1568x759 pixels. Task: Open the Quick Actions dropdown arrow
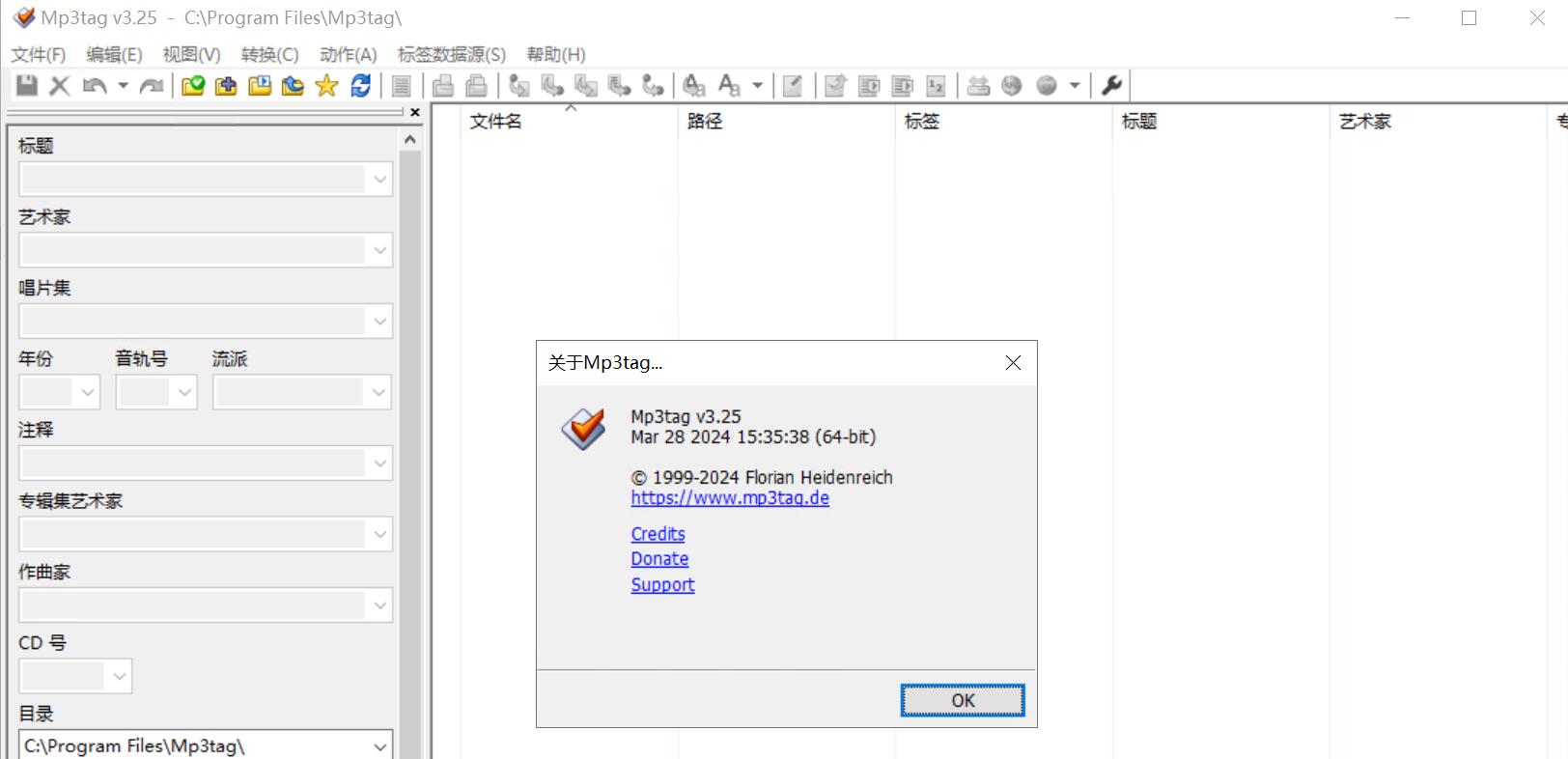pyautogui.click(x=758, y=86)
